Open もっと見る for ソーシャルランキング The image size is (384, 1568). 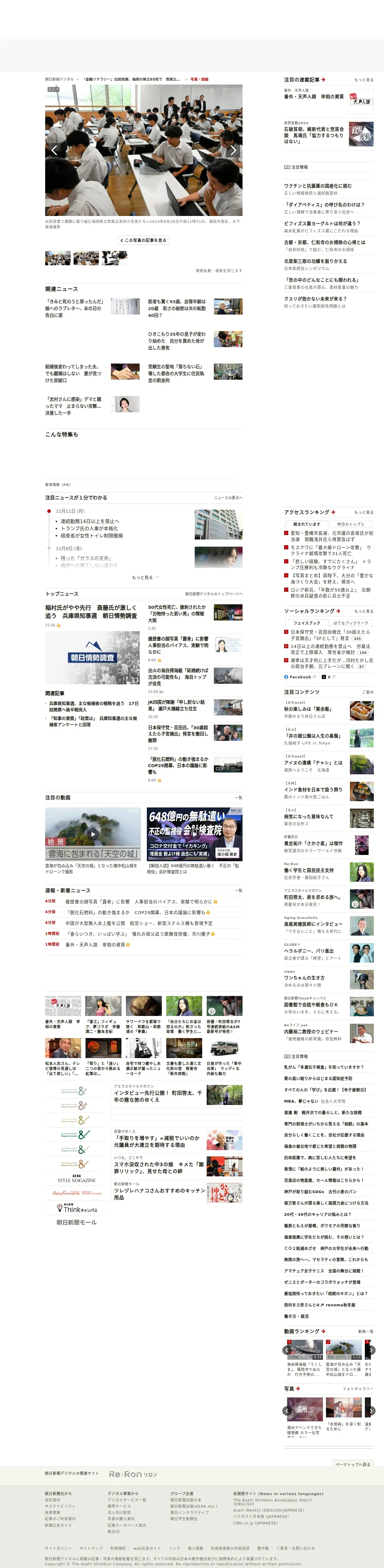(x=364, y=611)
